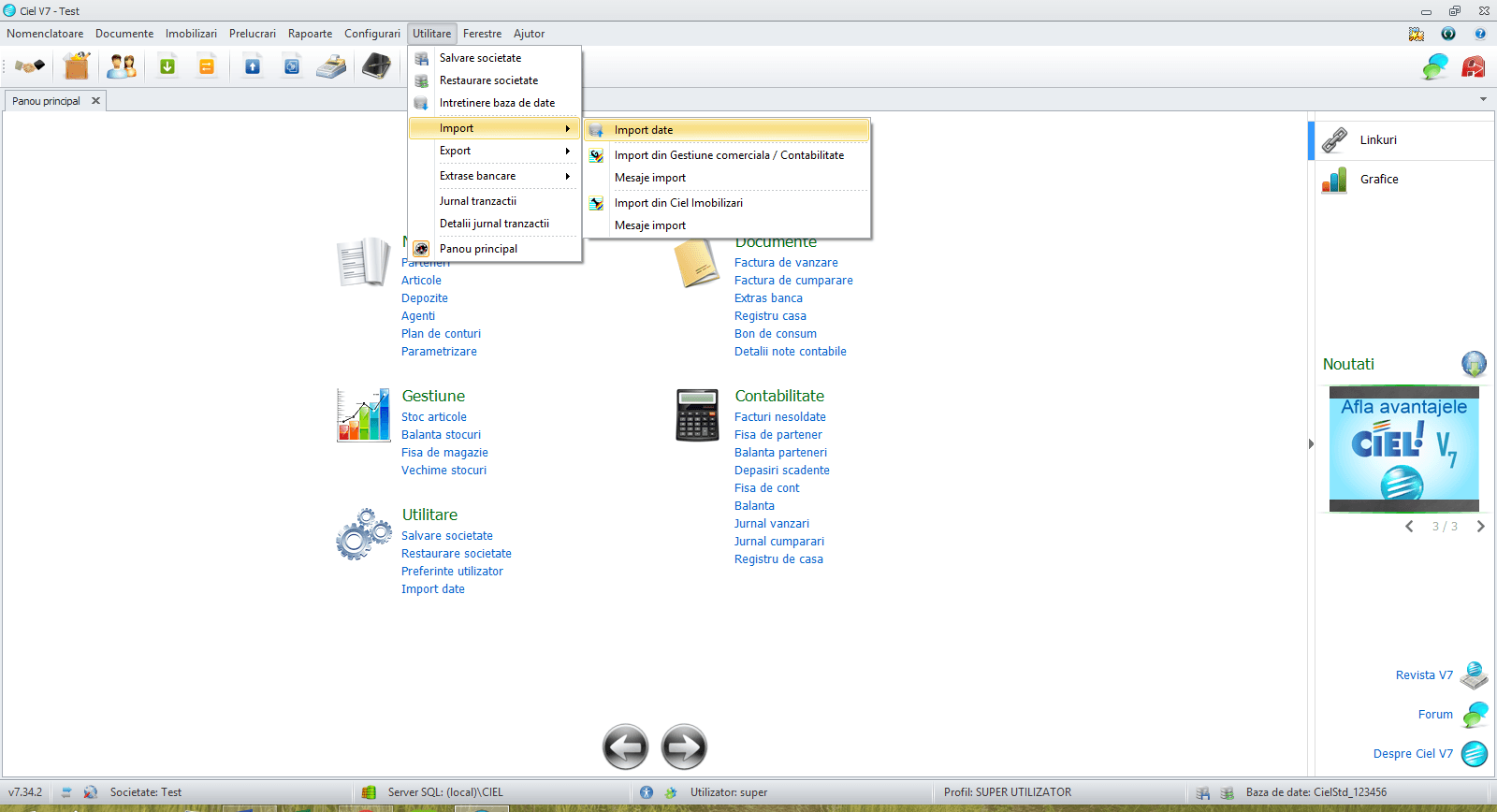Image resolution: width=1497 pixels, height=812 pixels.
Task: Click the orange swap-arrows document toolbar icon
Action: pyautogui.click(x=207, y=66)
